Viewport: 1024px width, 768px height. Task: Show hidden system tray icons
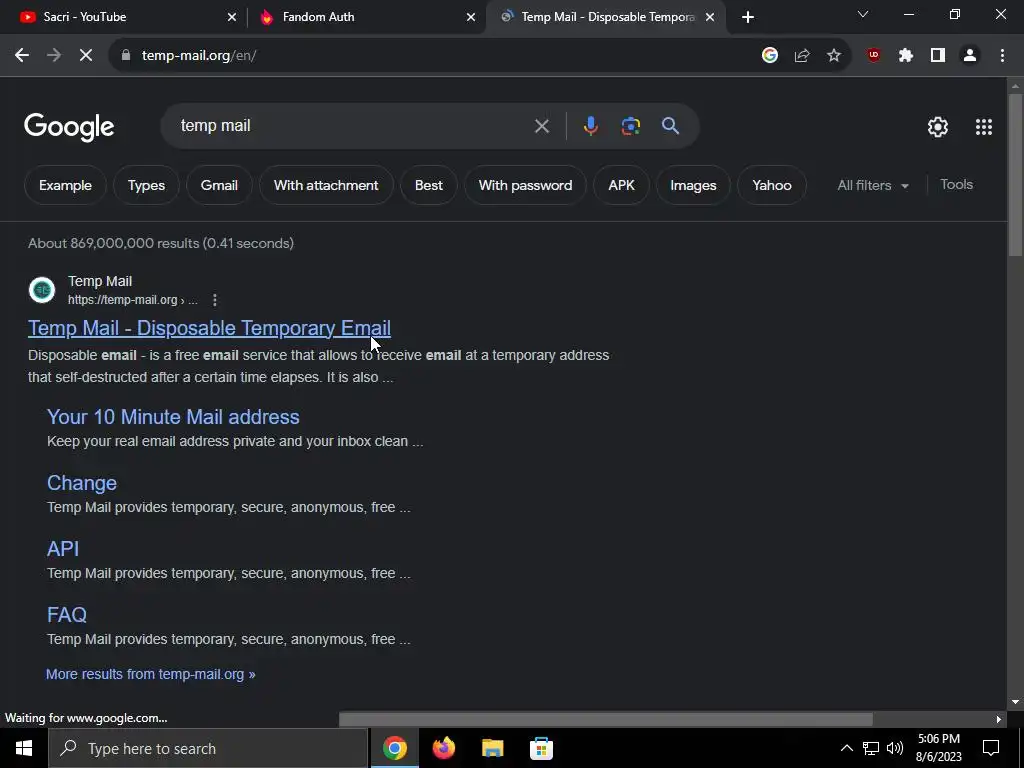click(x=846, y=748)
